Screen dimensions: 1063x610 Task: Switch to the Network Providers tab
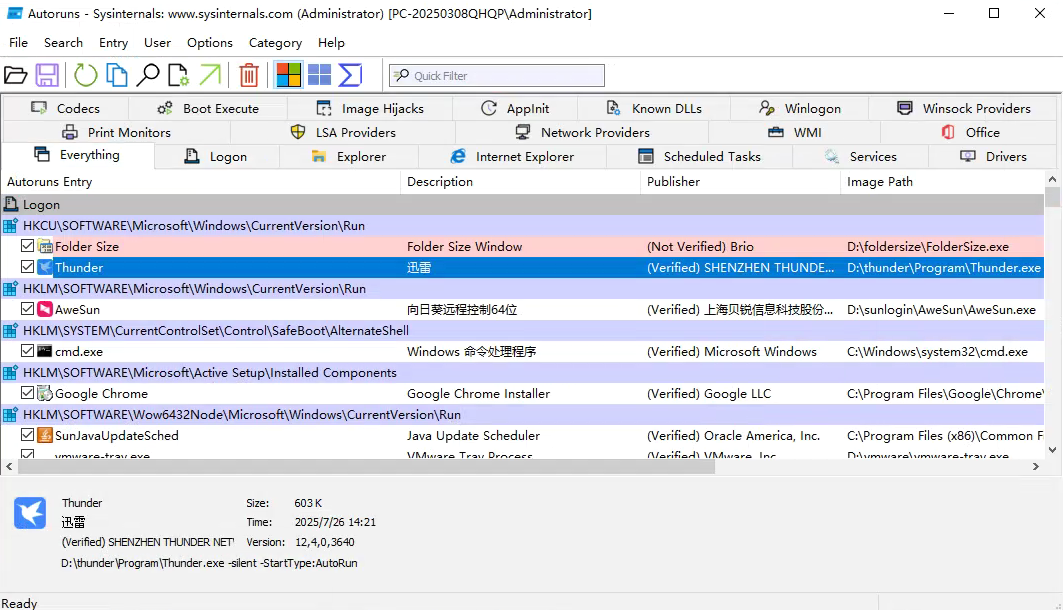click(582, 132)
